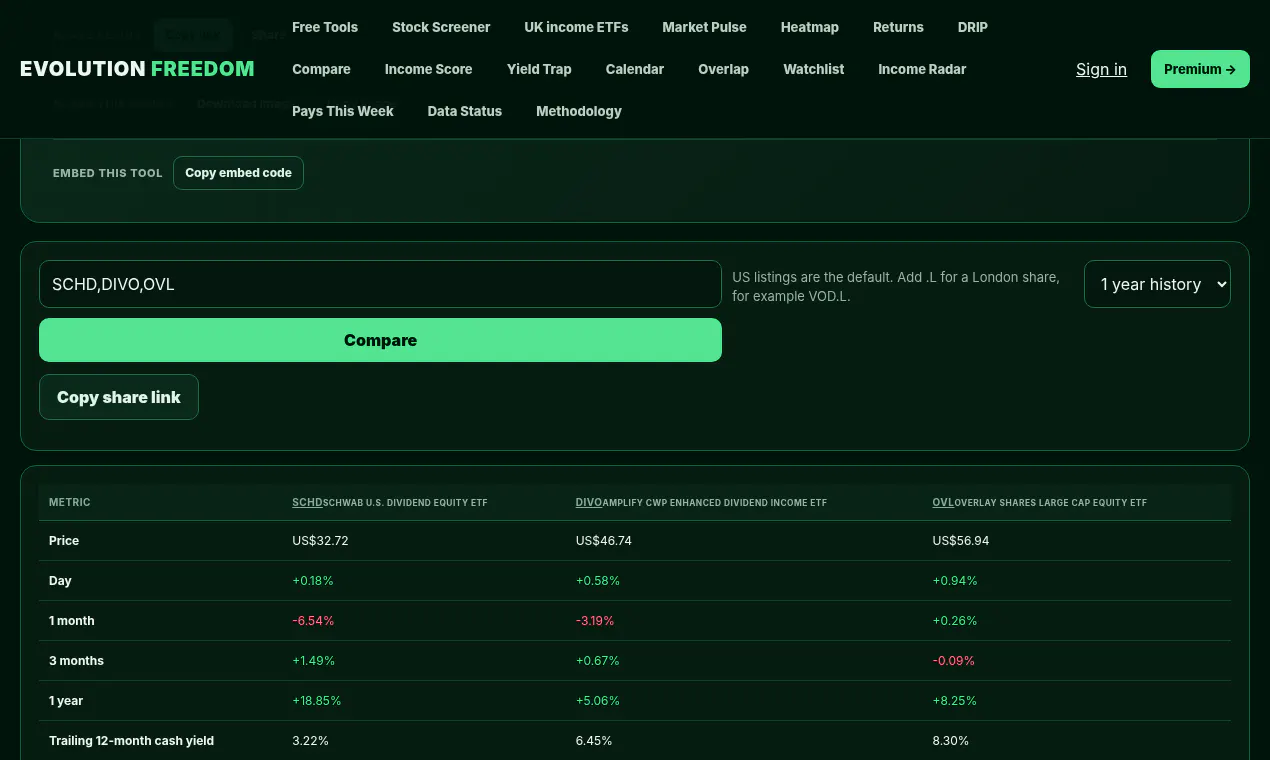Image resolution: width=1270 pixels, height=760 pixels.
Task: Click Copy embed code button
Action: 238,173
